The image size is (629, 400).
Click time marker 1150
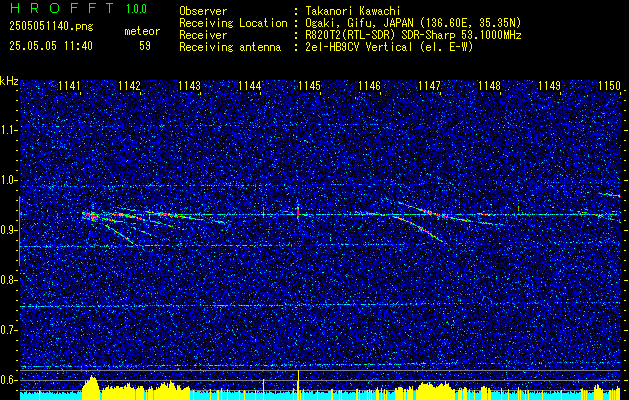(609, 85)
